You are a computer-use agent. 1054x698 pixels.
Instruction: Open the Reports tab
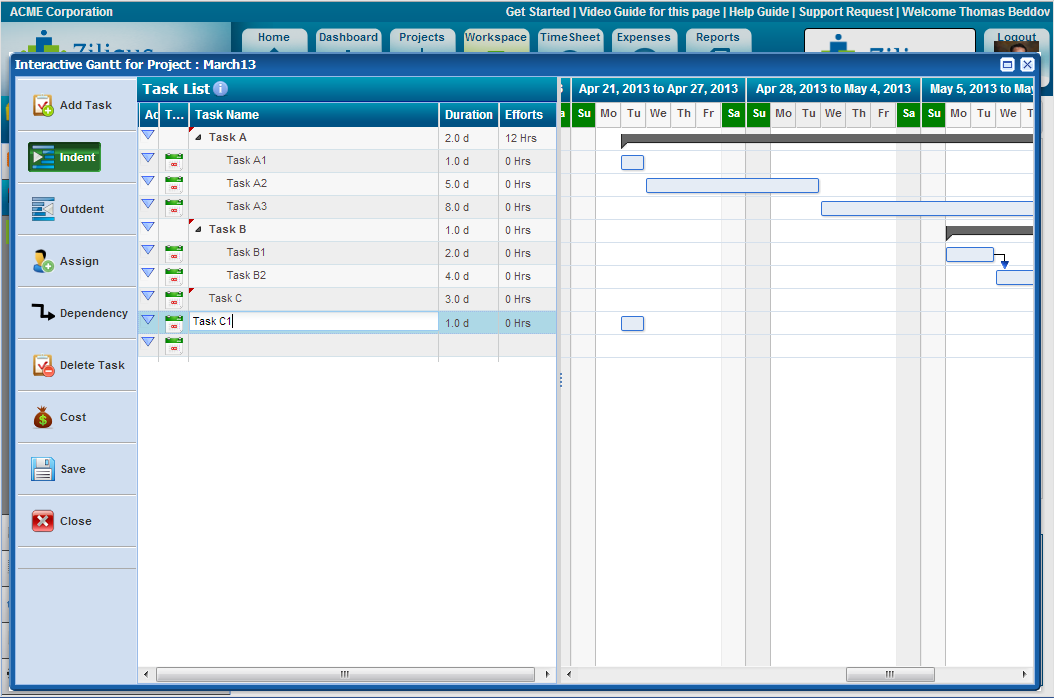coord(717,38)
